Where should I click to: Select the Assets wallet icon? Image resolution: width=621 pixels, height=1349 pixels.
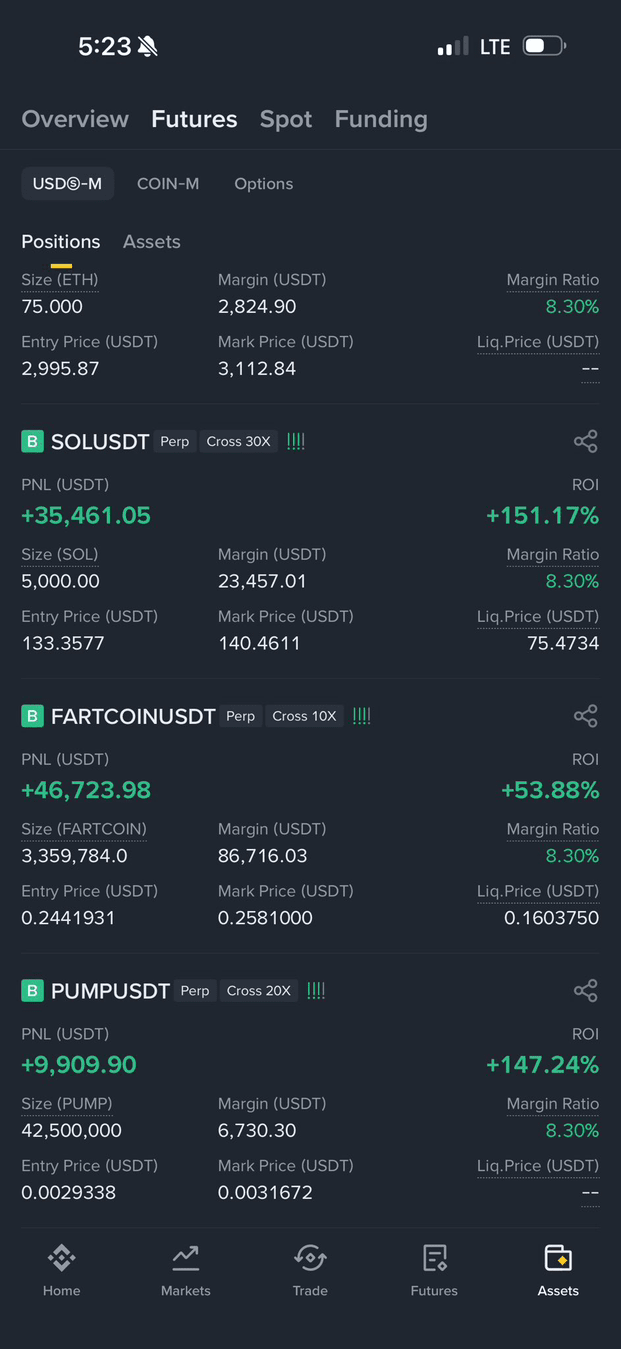tap(558, 1258)
